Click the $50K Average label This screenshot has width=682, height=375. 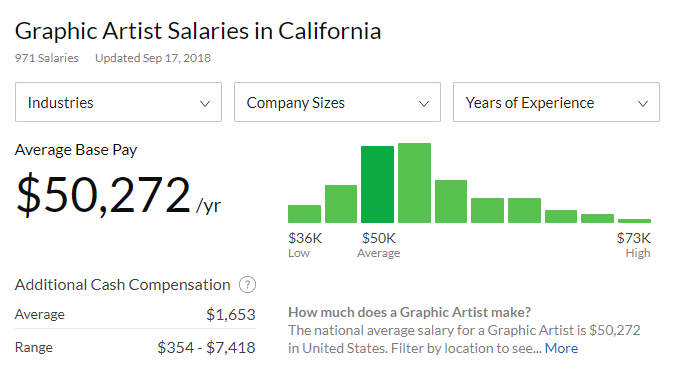click(379, 245)
